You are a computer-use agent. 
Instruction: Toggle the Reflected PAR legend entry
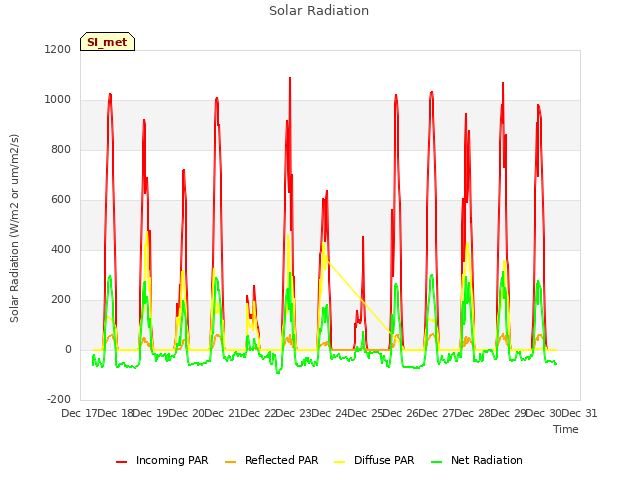coord(271,460)
